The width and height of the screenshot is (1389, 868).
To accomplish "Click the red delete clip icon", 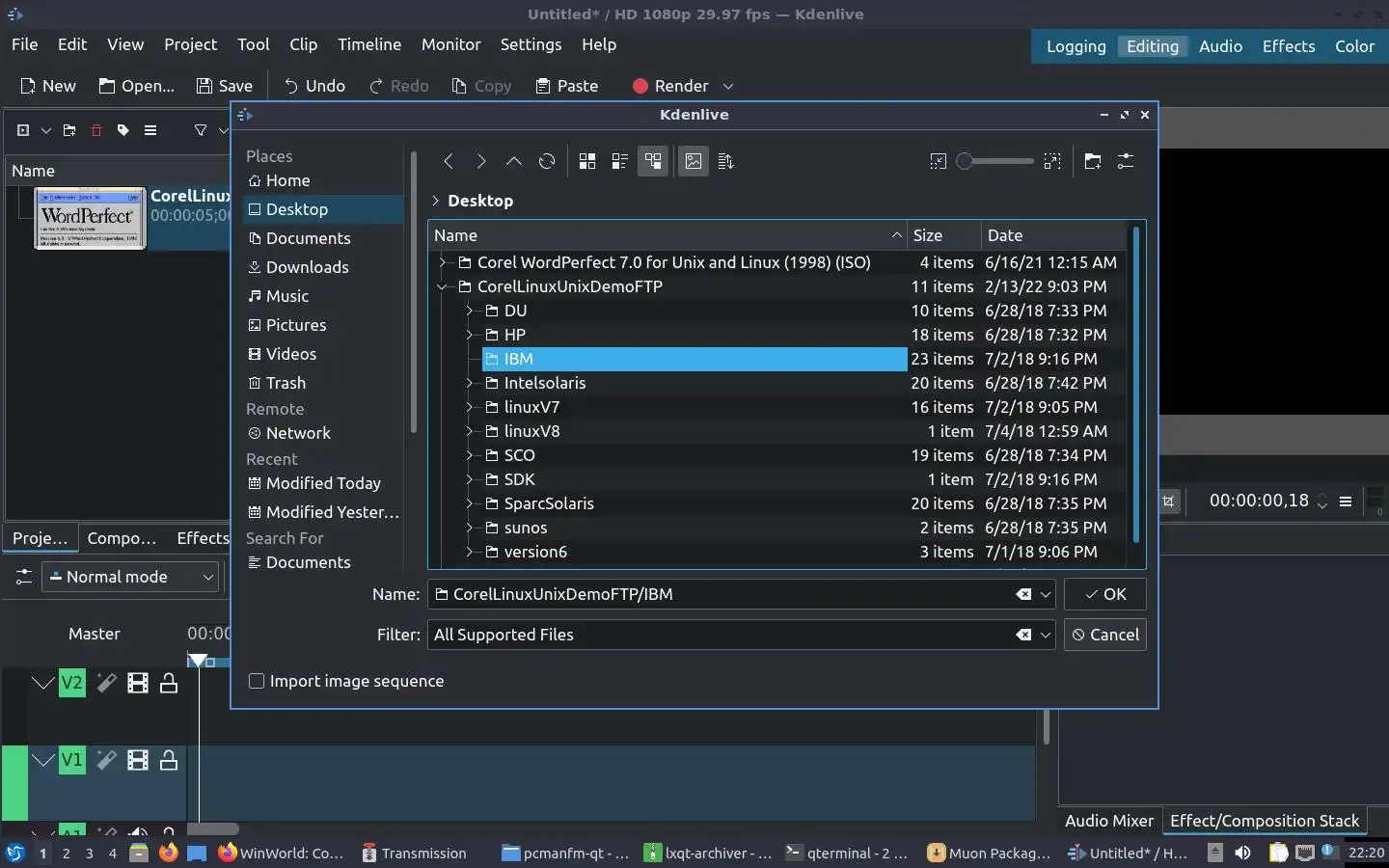I will pos(96,130).
